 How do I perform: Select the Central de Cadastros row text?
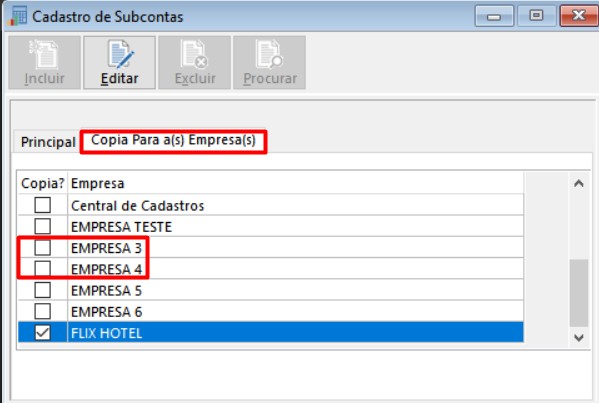[x=138, y=206]
